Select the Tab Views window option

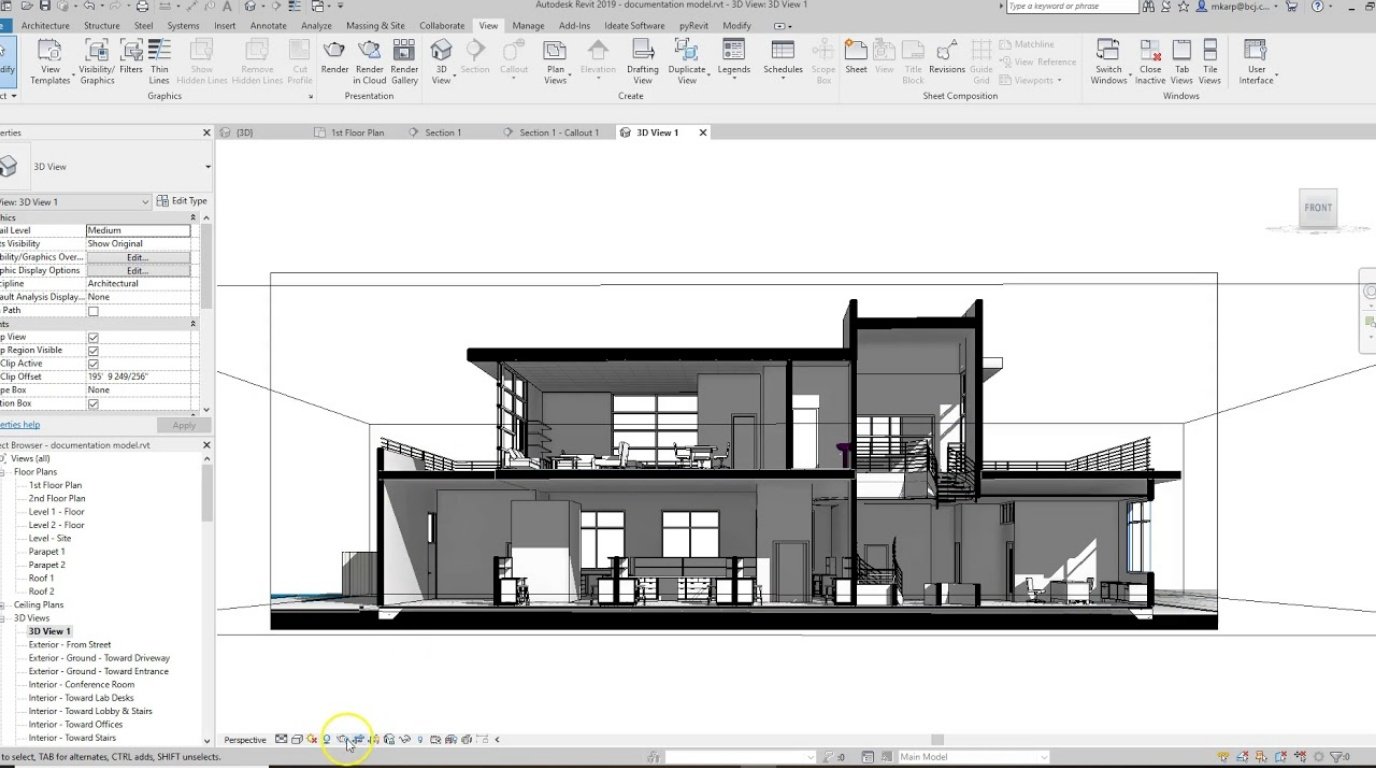click(1181, 61)
